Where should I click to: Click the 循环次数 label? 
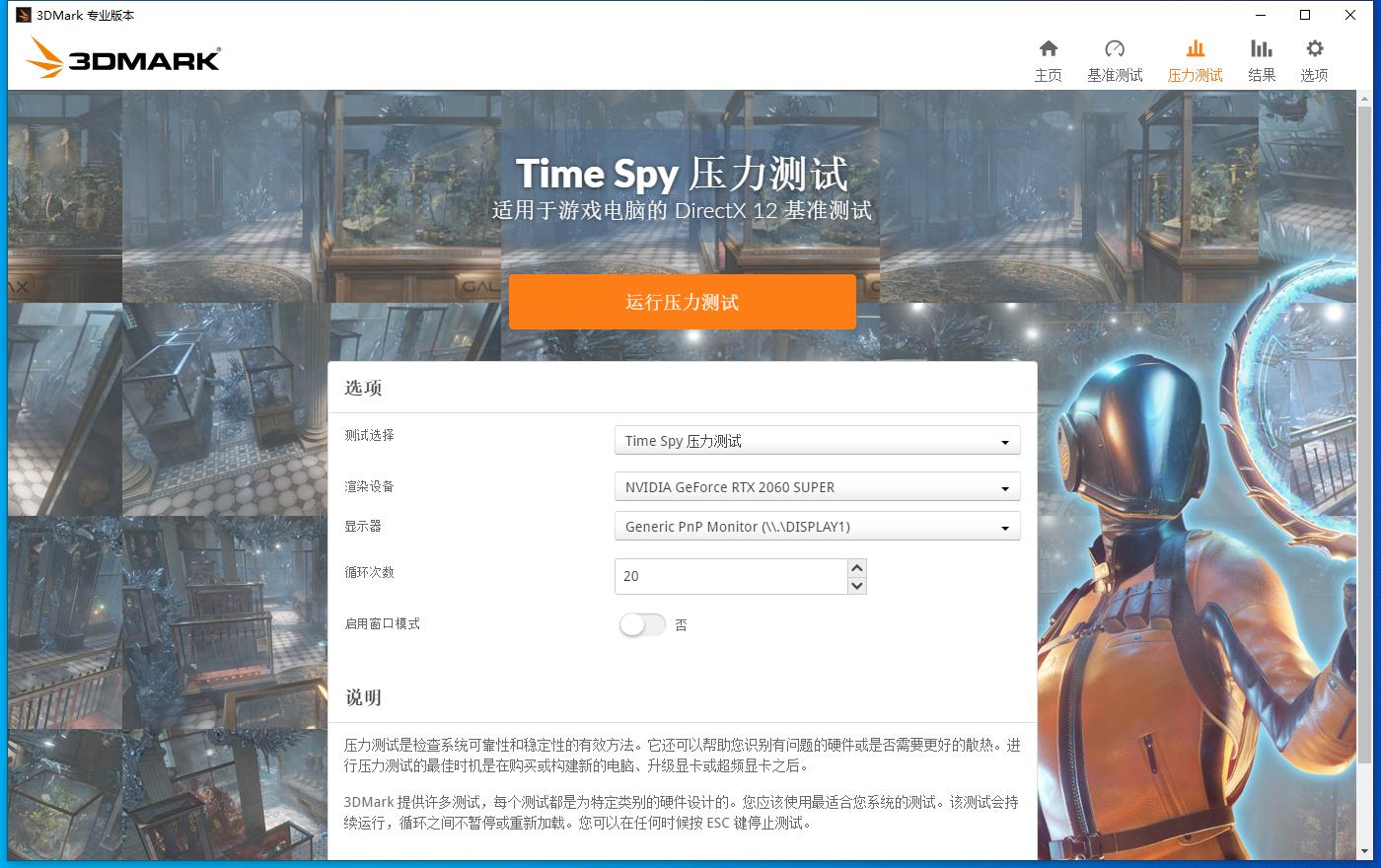[369, 572]
